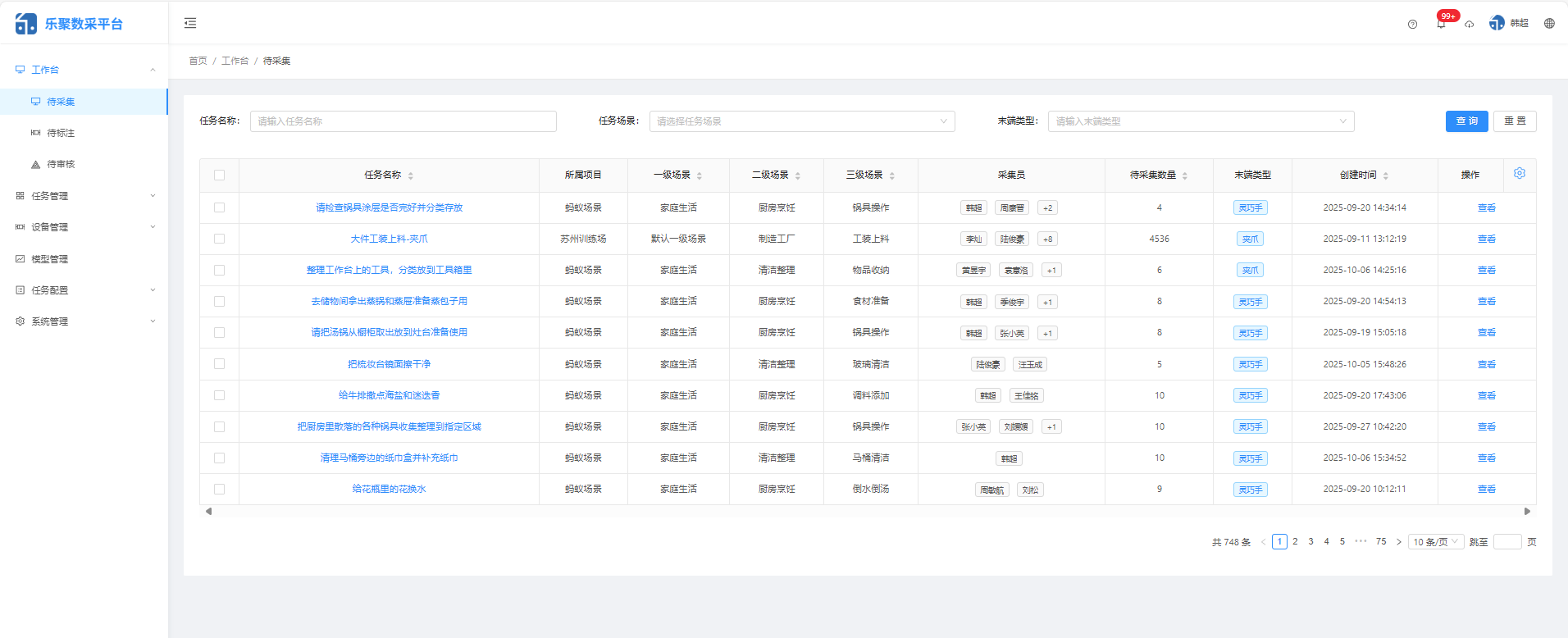Focus the 任务名称 input field

pyautogui.click(x=403, y=121)
